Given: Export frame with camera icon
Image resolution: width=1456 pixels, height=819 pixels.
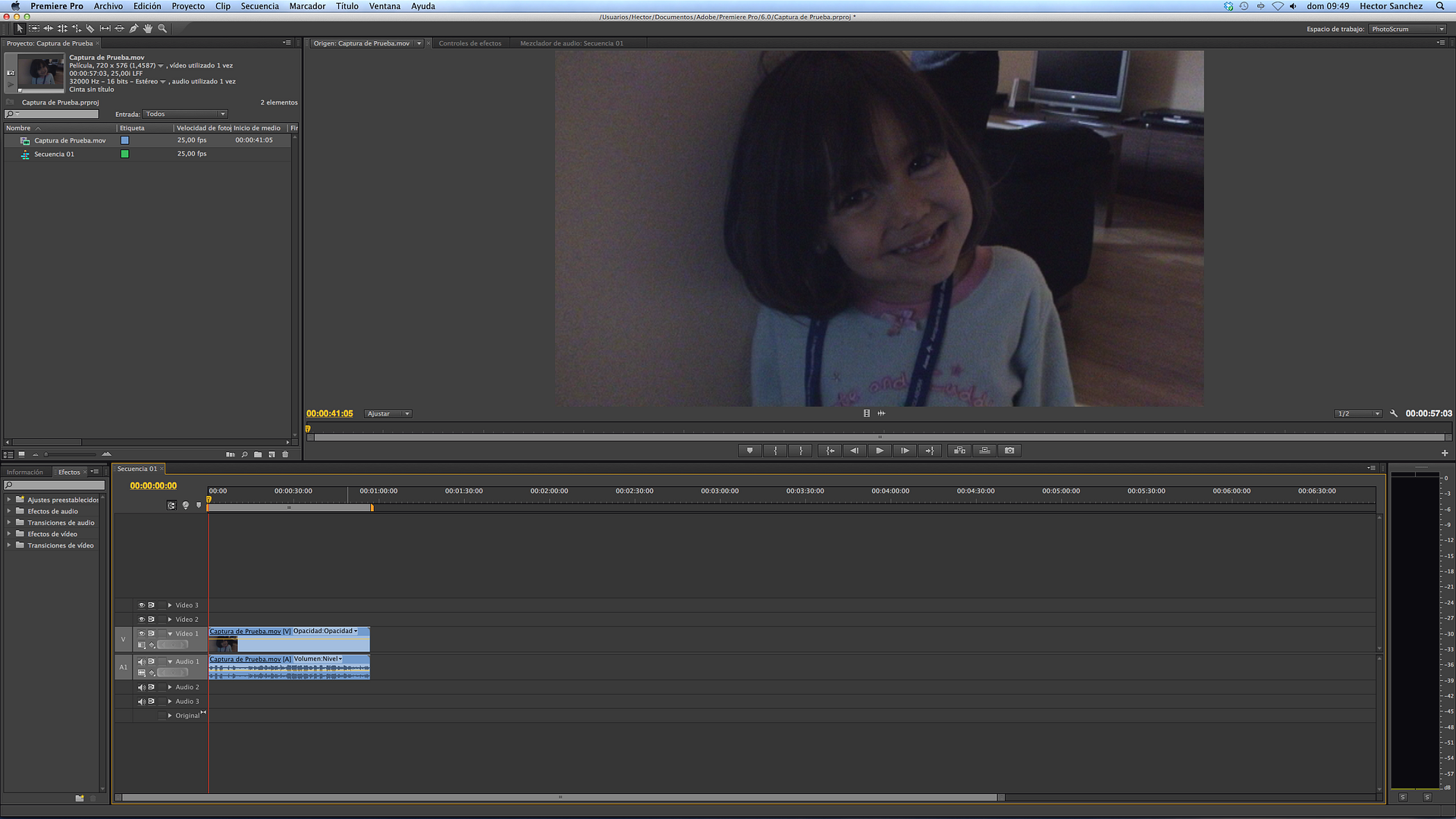Looking at the screenshot, I should point(1009,450).
